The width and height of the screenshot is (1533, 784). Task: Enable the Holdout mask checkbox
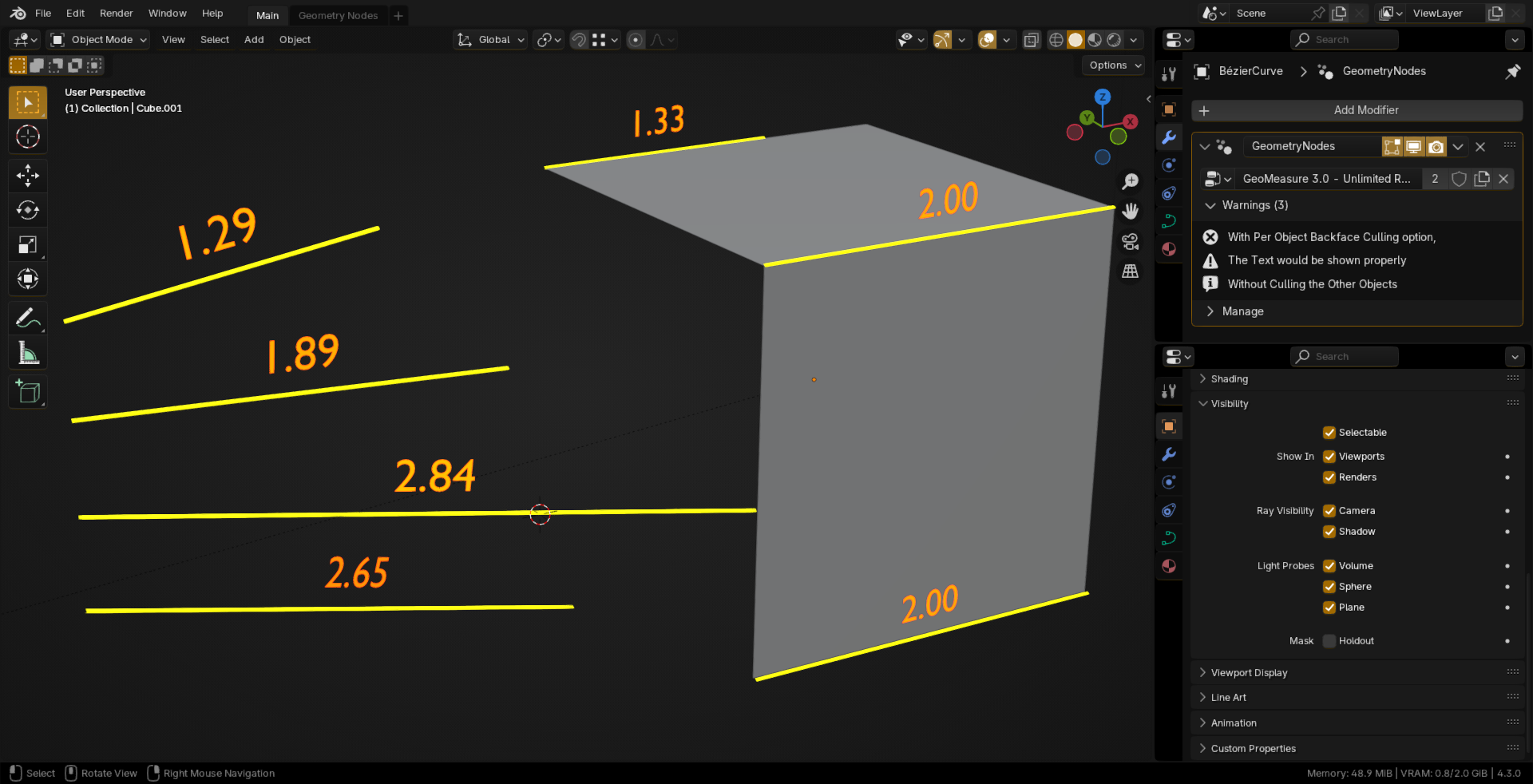point(1329,641)
